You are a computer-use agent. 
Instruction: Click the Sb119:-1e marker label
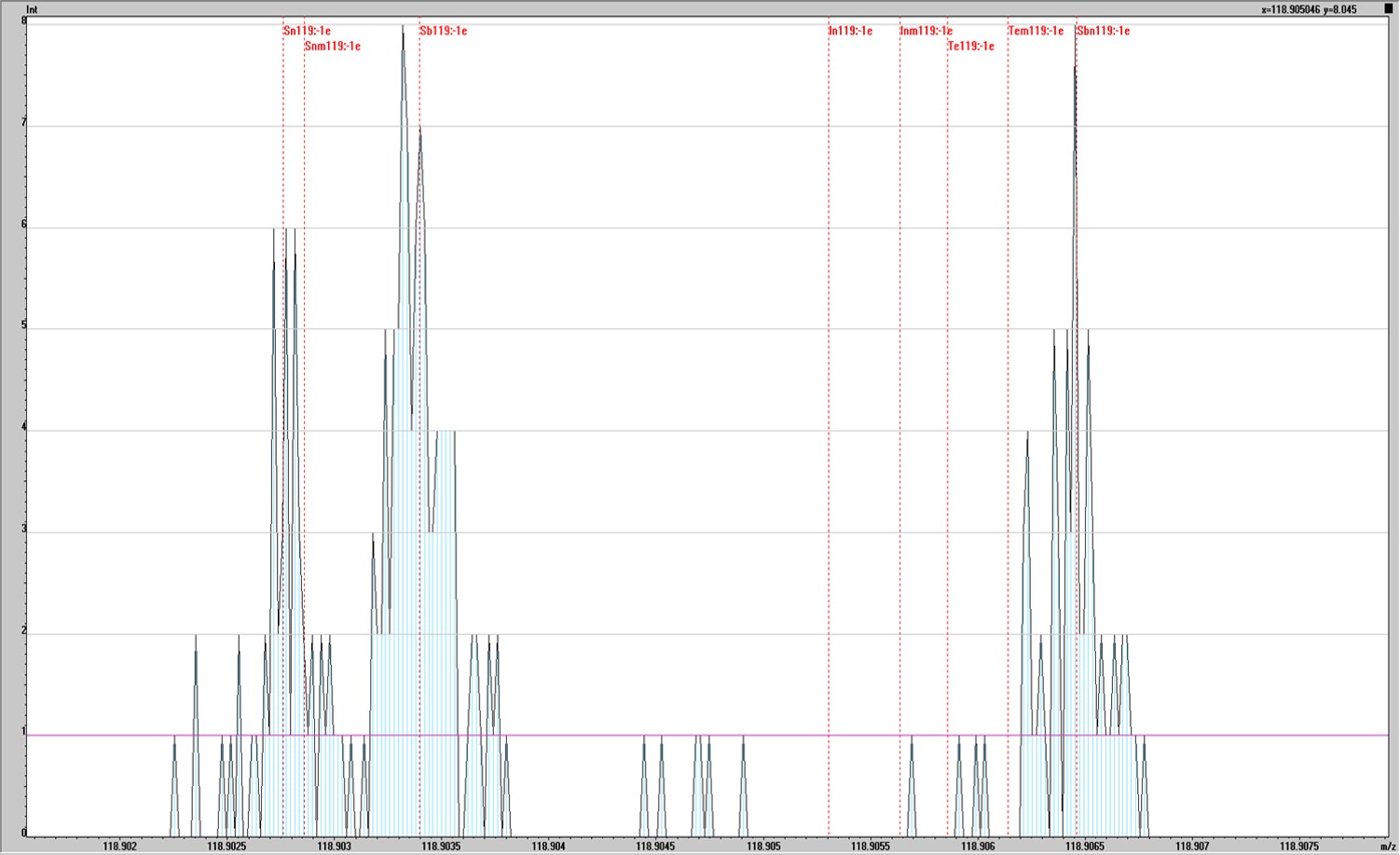(x=443, y=31)
